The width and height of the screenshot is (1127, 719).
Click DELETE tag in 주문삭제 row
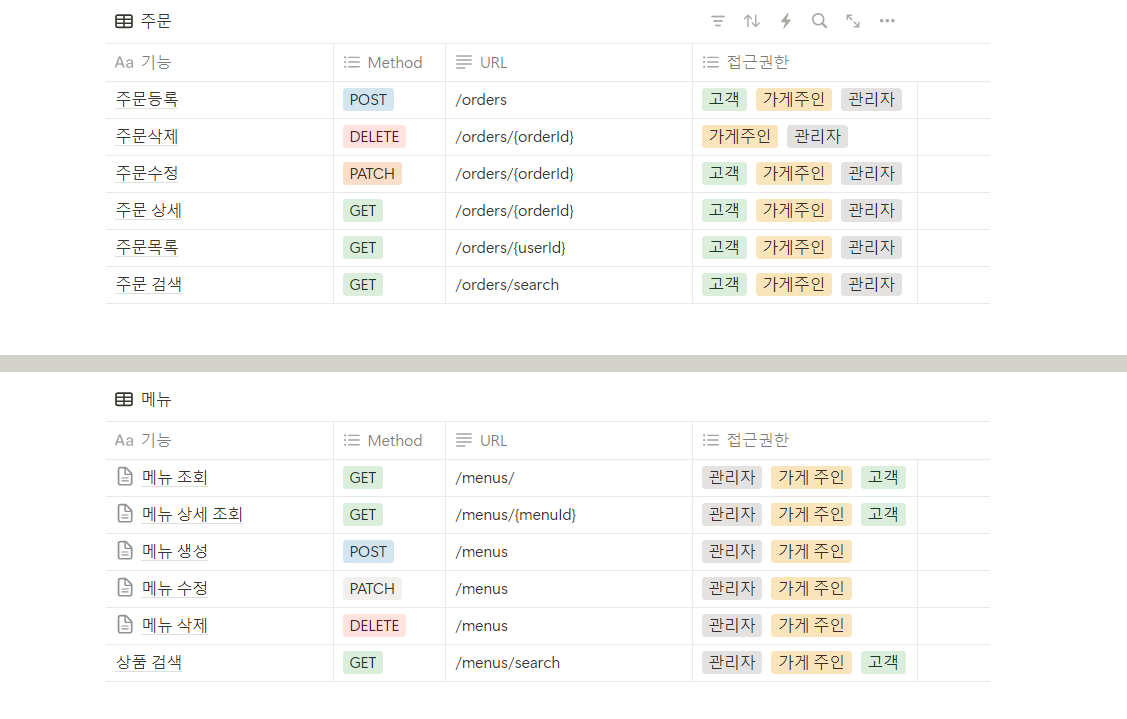(374, 137)
